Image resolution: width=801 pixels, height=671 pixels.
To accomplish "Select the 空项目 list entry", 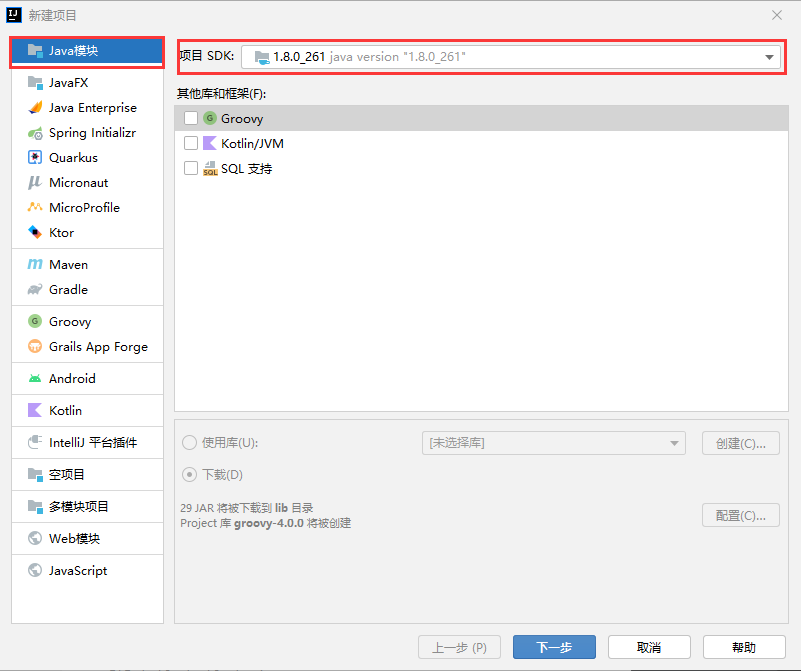I will (66, 475).
